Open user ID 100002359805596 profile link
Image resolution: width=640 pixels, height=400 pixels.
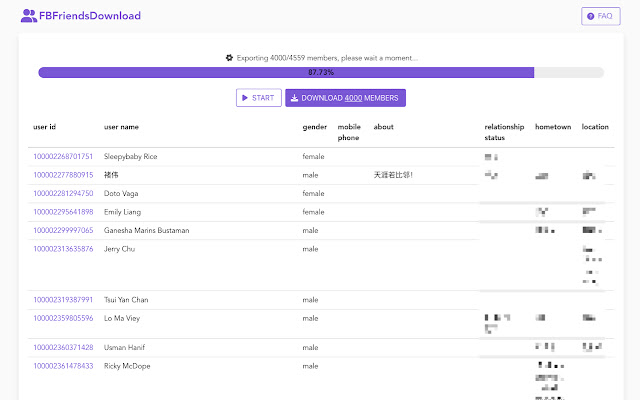point(63,318)
